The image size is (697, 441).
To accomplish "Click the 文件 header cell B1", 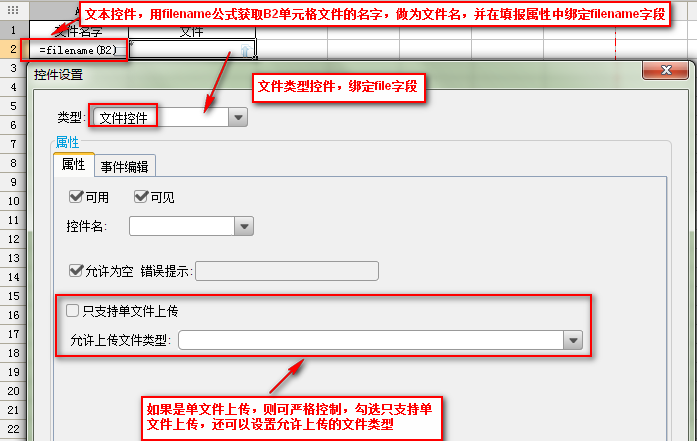I will (x=192, y=32).
